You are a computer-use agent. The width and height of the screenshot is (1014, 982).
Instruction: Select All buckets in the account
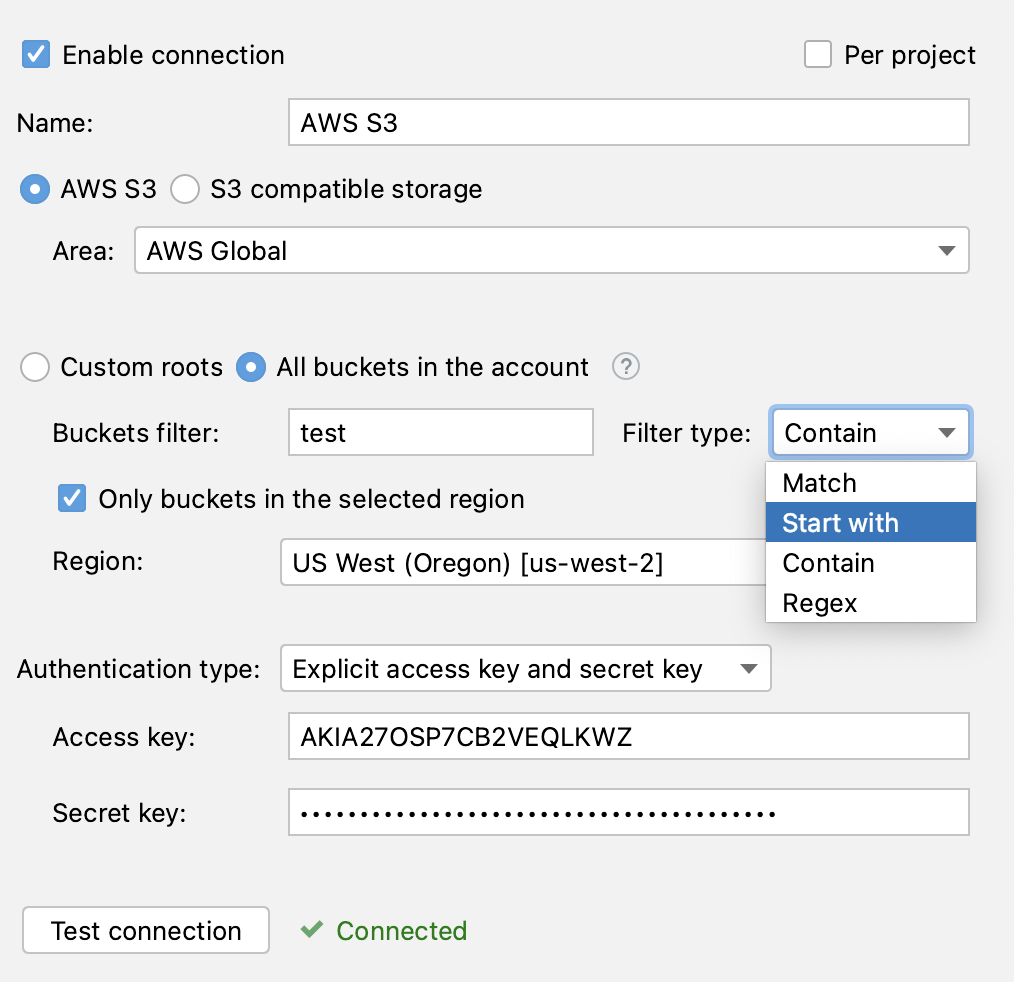coord(251,367)
